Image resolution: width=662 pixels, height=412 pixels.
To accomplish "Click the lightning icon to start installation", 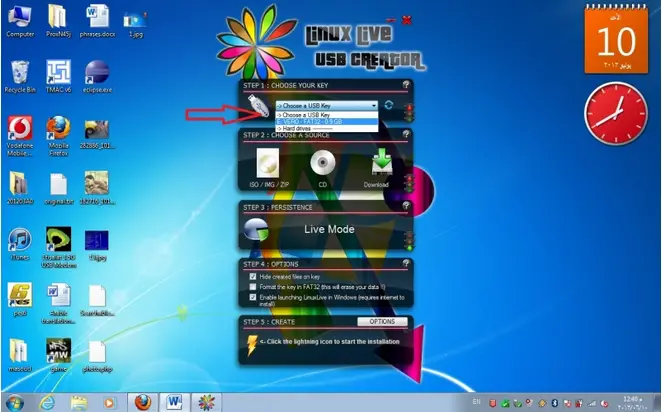I will tap(252, 345).
